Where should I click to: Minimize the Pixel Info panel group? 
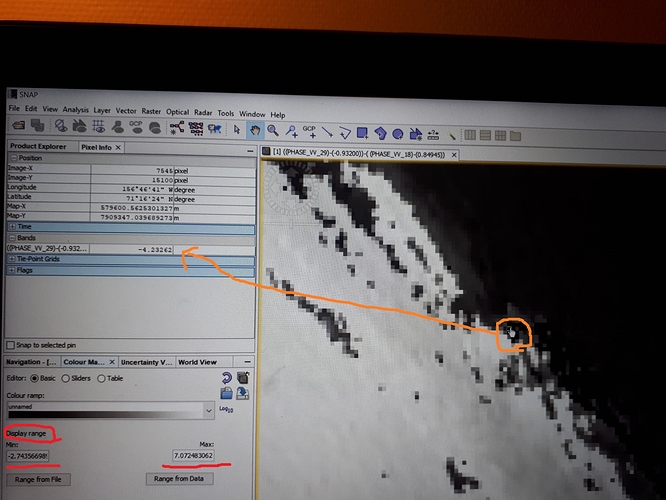point(250,151)
